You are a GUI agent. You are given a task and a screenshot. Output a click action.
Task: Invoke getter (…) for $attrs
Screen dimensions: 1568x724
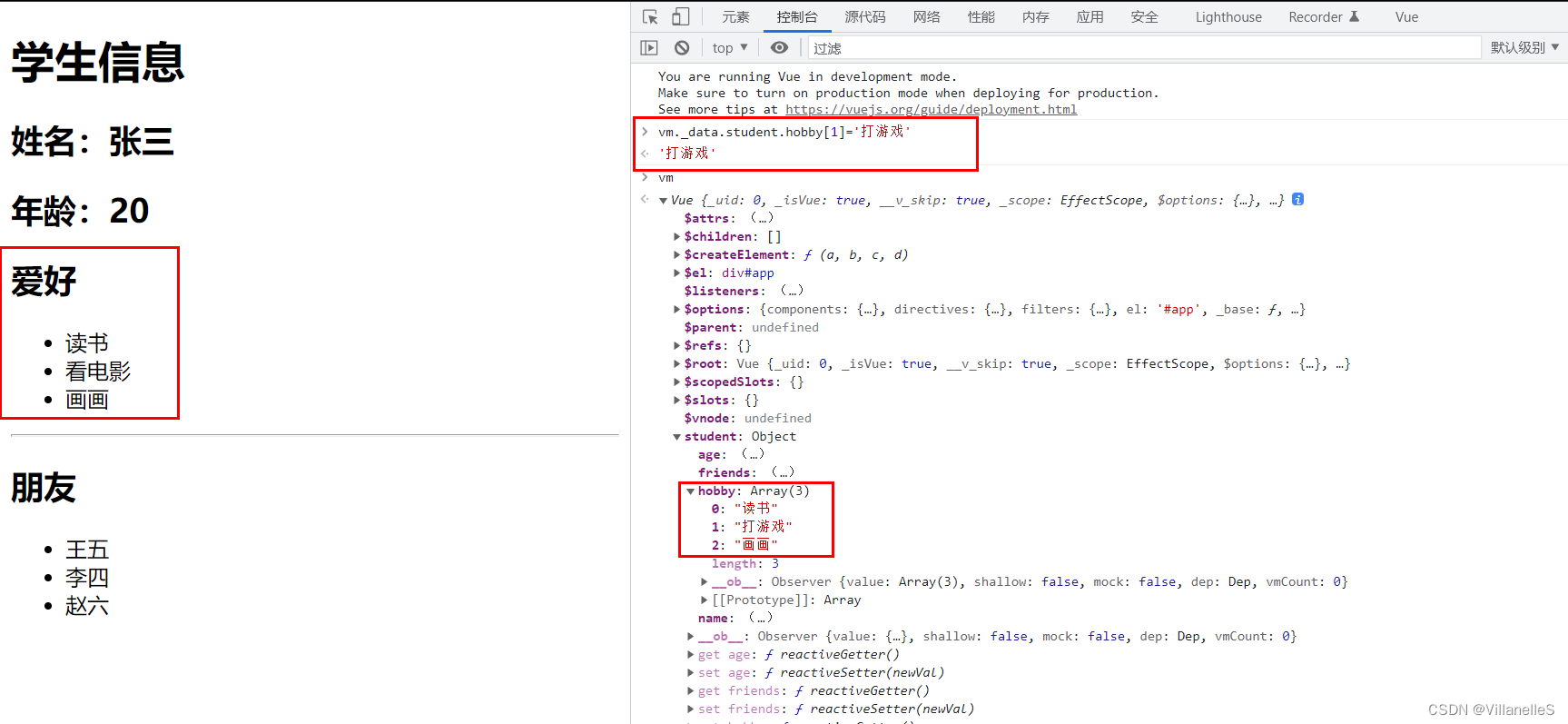pos(762,218)
